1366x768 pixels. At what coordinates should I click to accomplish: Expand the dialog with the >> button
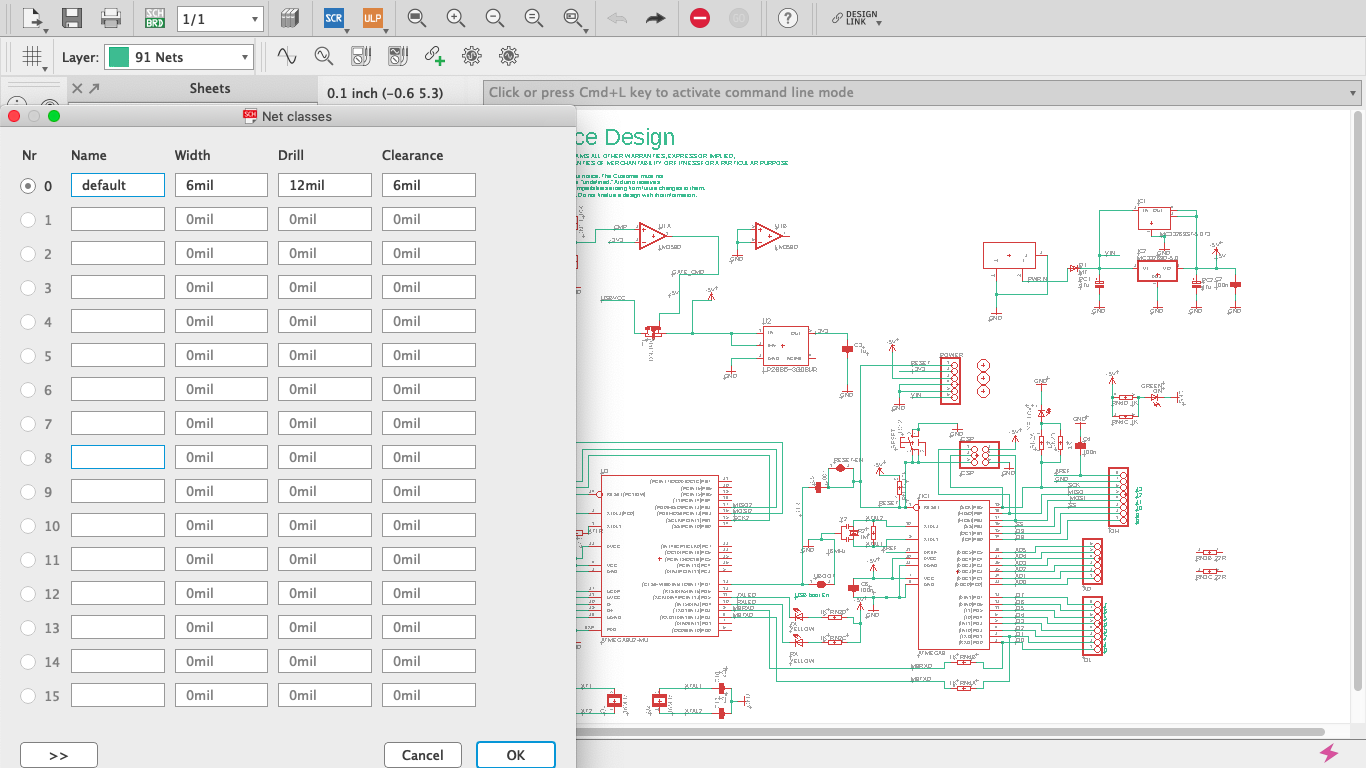coord(59,755)
